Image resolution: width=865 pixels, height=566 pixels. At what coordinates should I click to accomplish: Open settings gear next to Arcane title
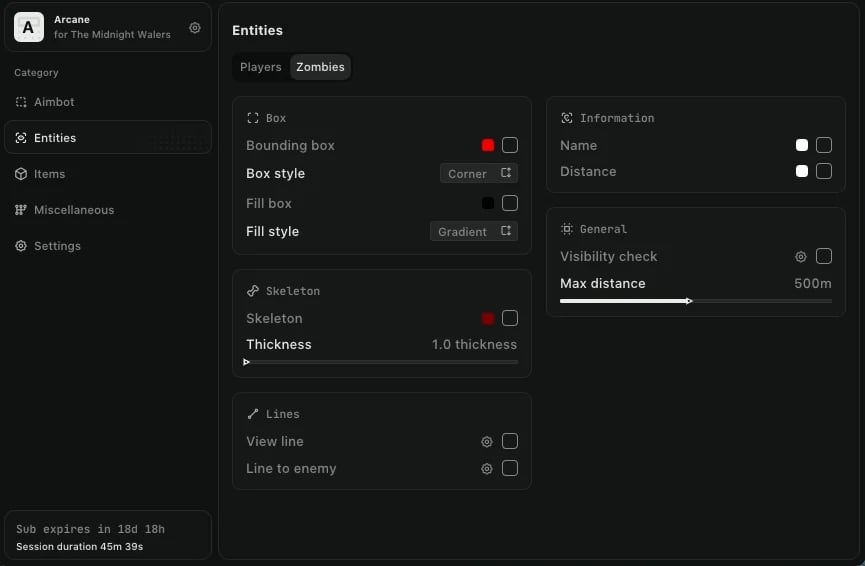195,28
